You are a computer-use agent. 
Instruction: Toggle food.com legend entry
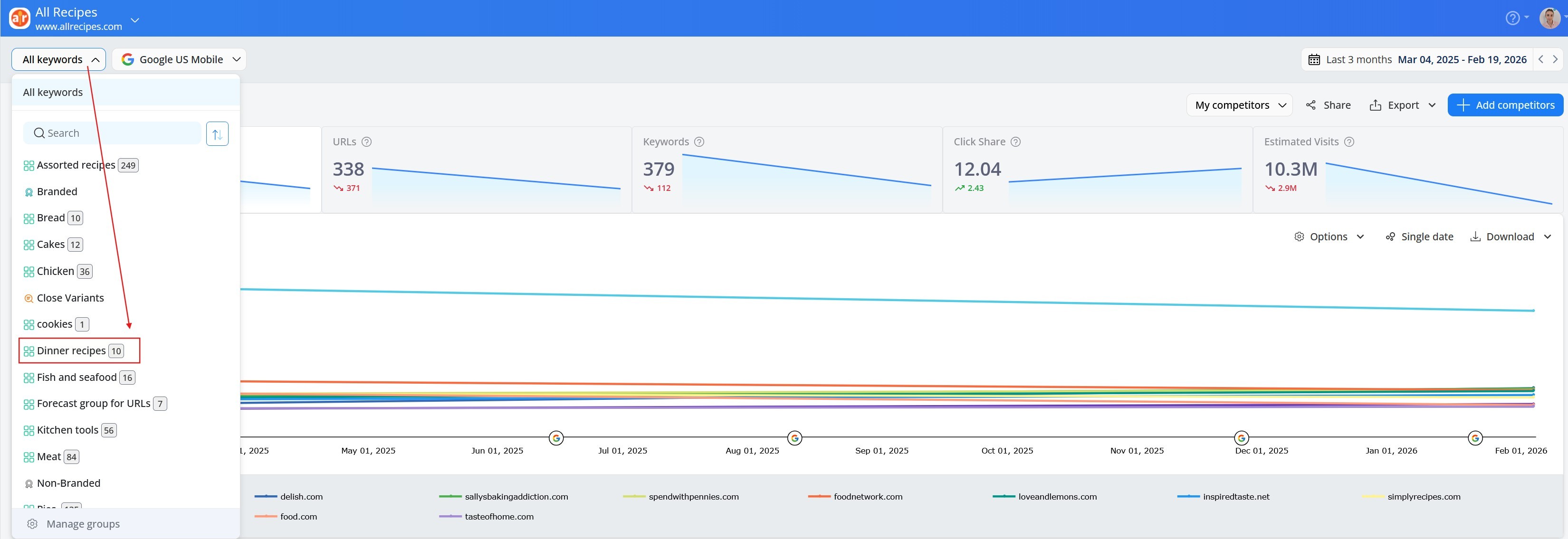[286, 517]
